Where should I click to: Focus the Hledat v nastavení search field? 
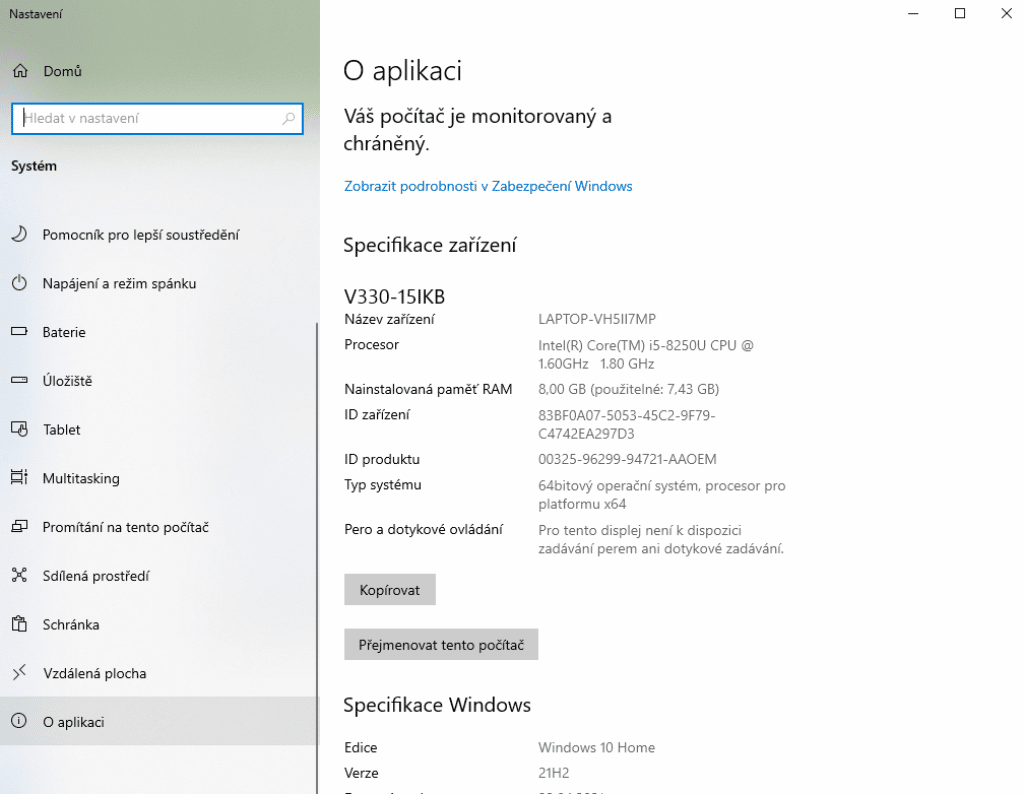[x=157, y=118]
